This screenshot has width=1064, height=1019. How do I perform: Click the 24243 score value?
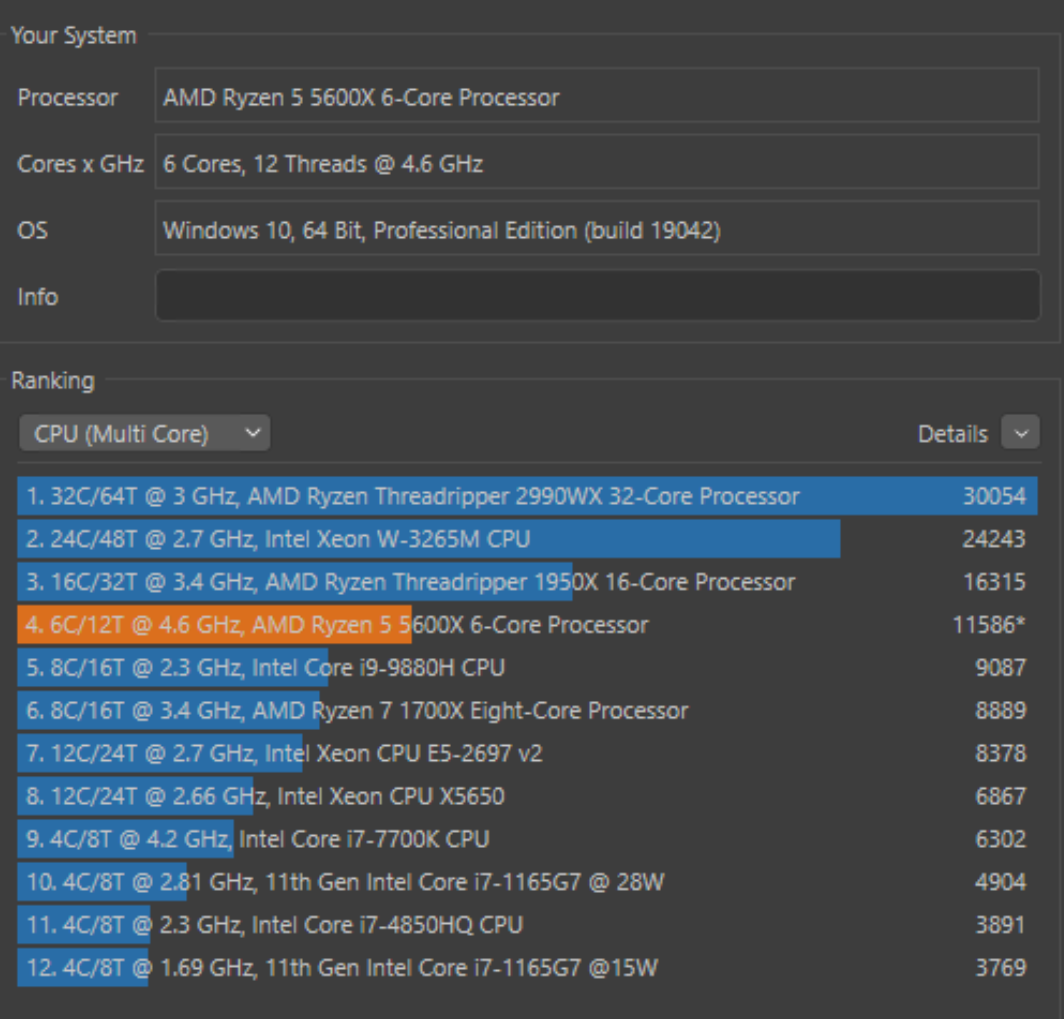[x=994, y=539]
